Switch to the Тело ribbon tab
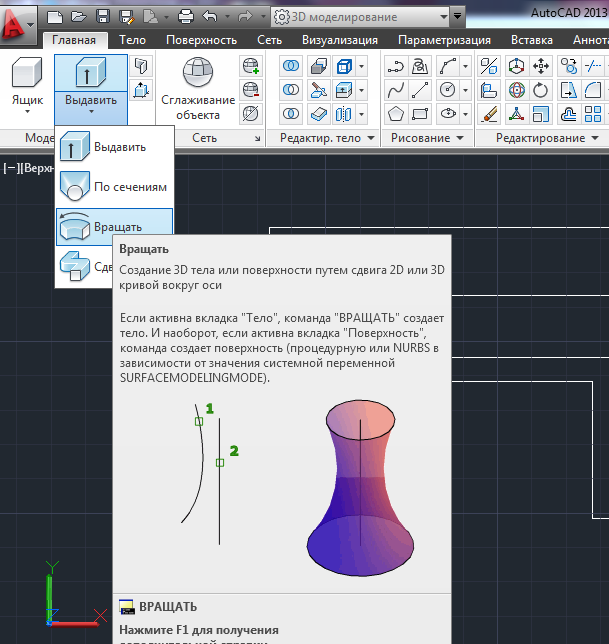 click(132, 40)
